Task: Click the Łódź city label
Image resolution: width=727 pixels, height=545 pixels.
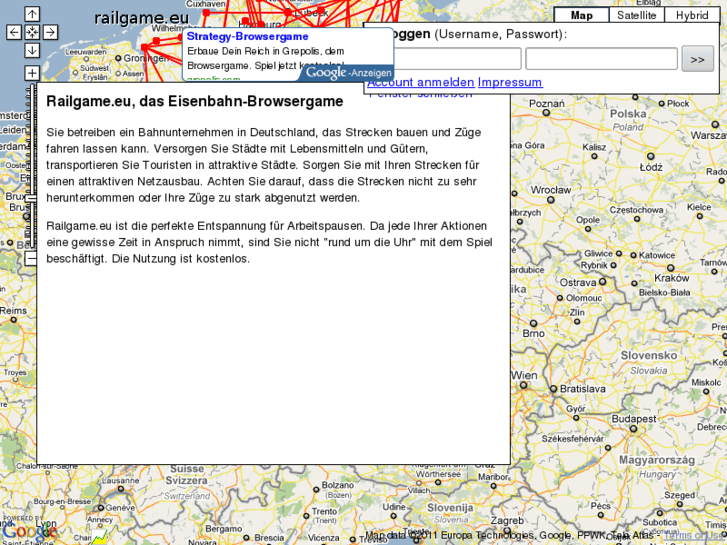Action: click(x=651, y=167)
